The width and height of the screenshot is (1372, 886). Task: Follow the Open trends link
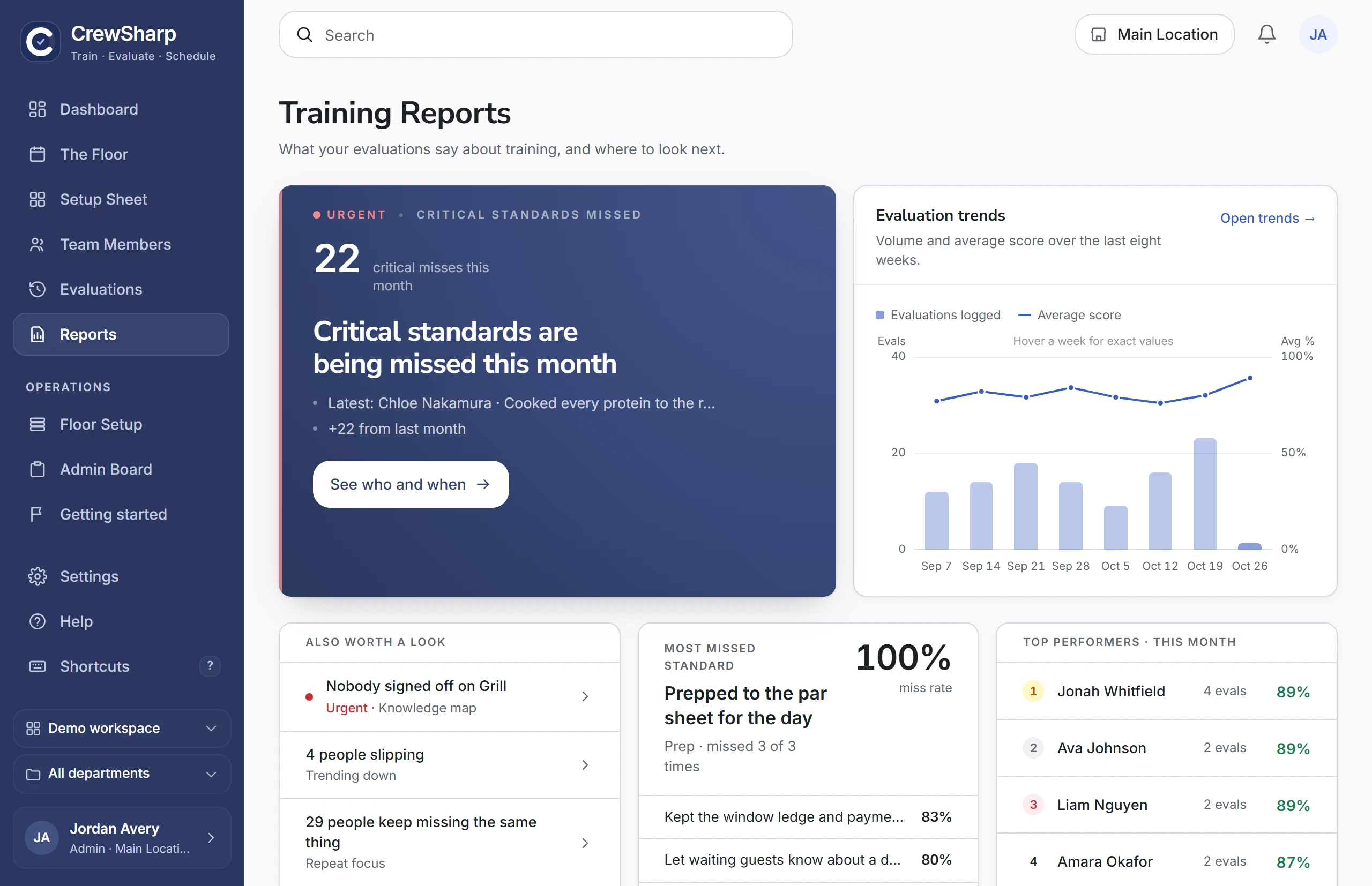point(1268,218)
